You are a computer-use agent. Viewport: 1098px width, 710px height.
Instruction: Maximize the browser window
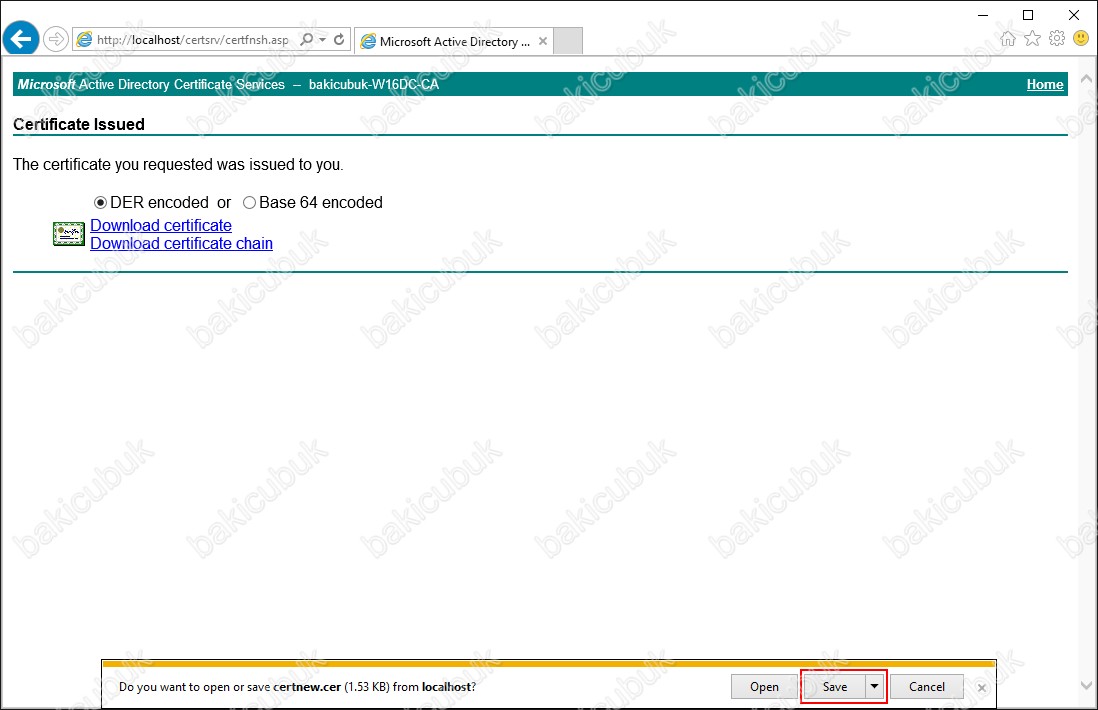[x=1028, y=15]
